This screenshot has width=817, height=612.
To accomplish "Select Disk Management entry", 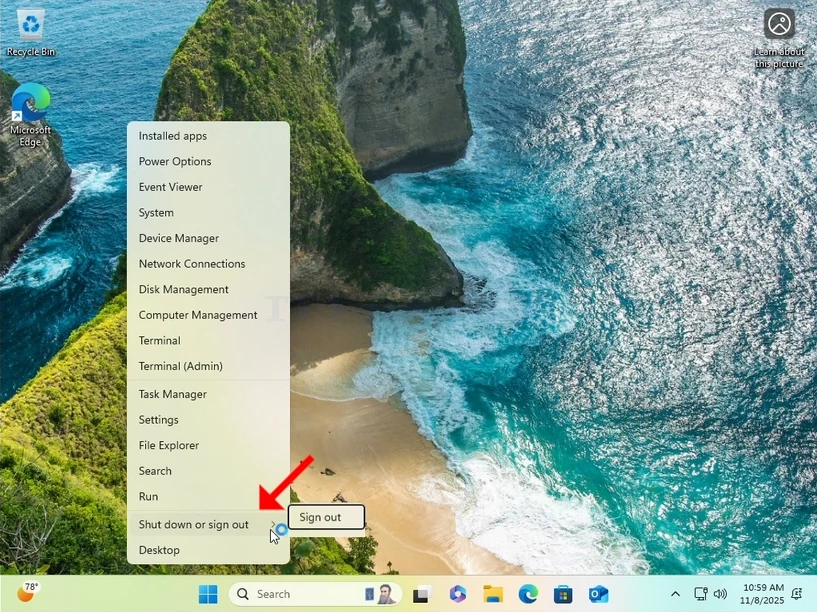I will pos(208,289).
